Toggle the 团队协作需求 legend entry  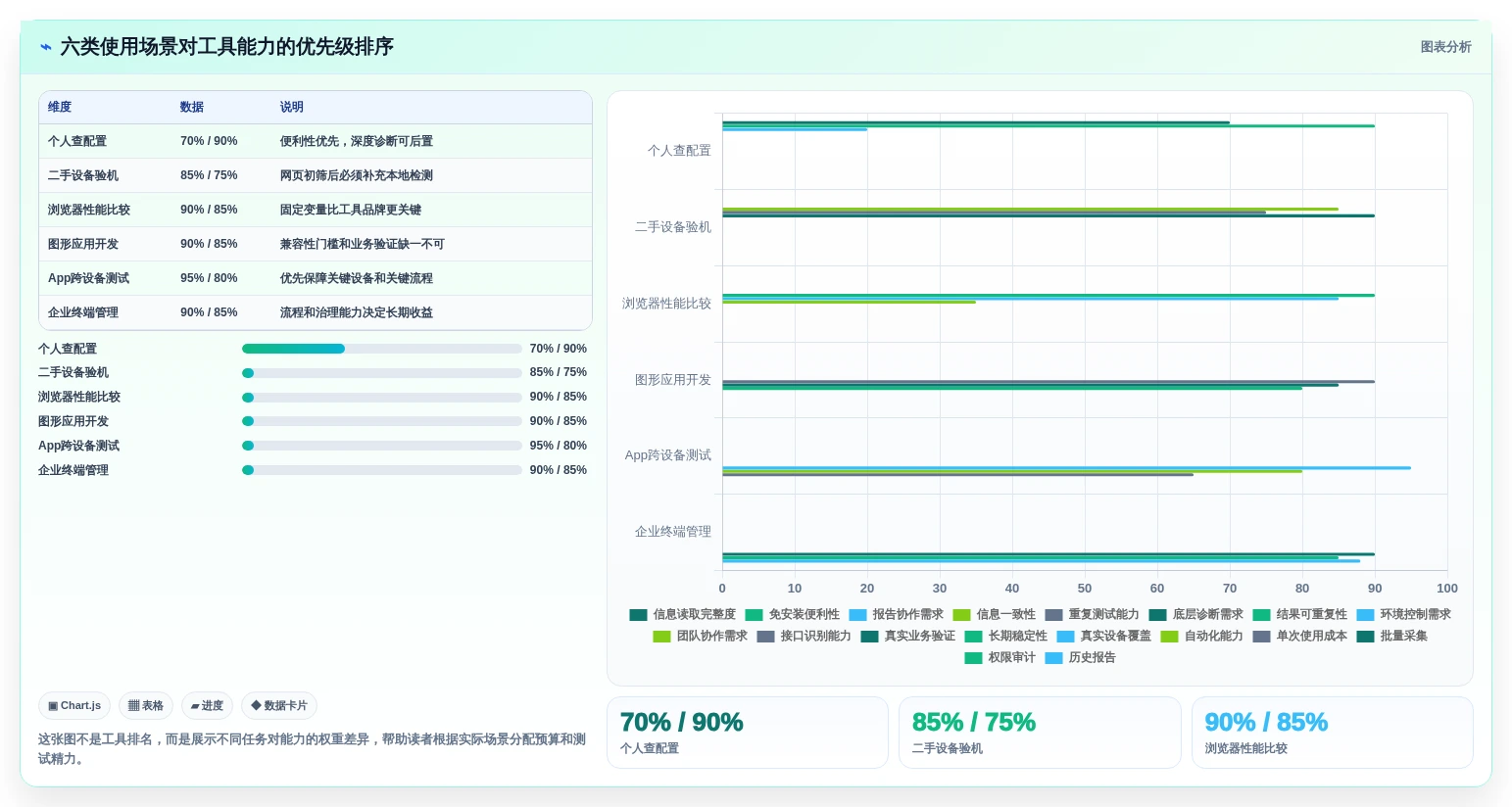[x=700, y=636]
